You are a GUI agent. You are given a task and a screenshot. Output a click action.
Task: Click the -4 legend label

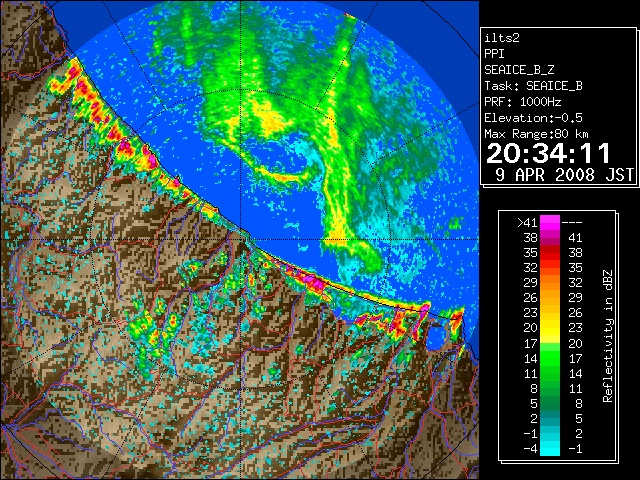coord(530,449)
